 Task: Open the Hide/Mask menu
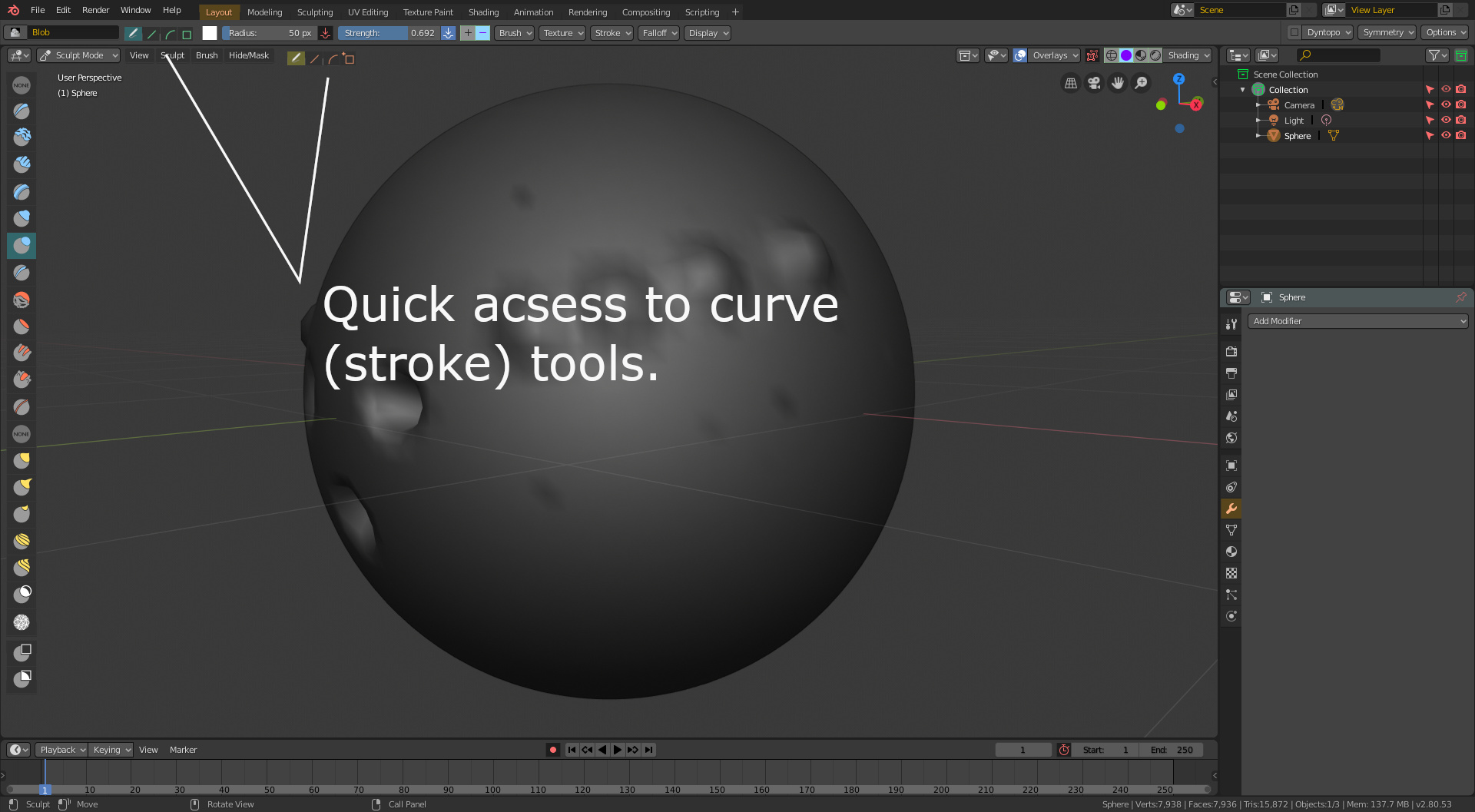click(249, 55)
